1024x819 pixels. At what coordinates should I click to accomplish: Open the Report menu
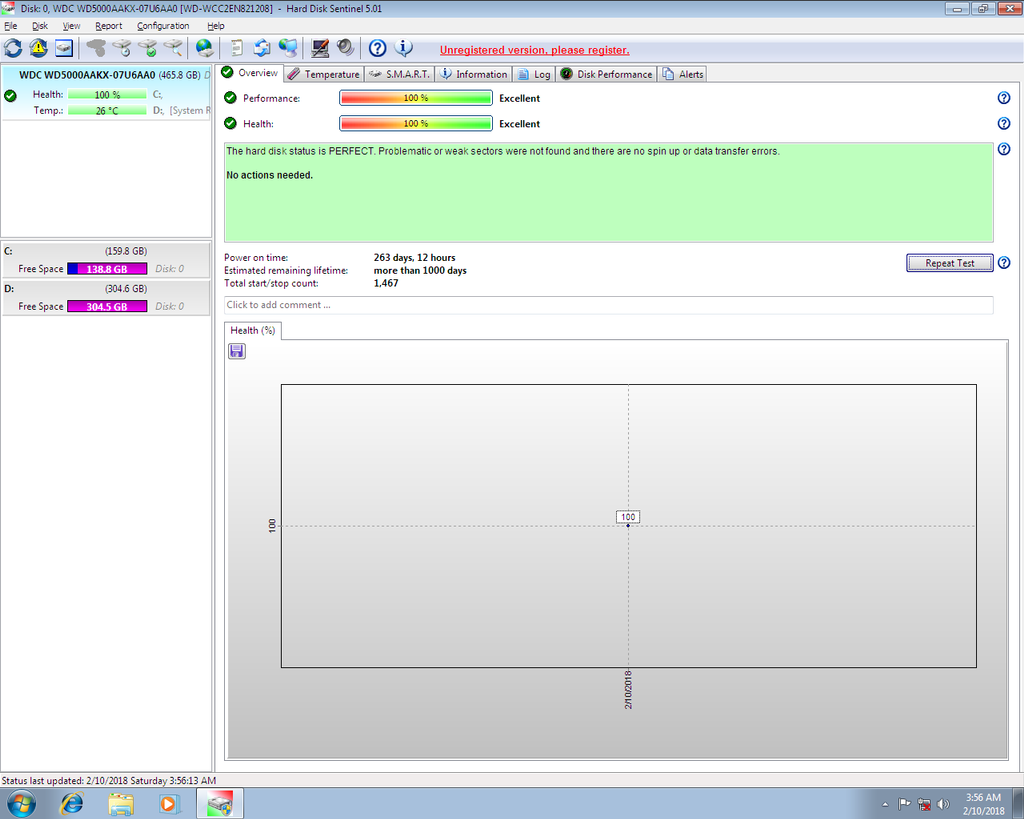pyautogui.click(x=108, y=26)
